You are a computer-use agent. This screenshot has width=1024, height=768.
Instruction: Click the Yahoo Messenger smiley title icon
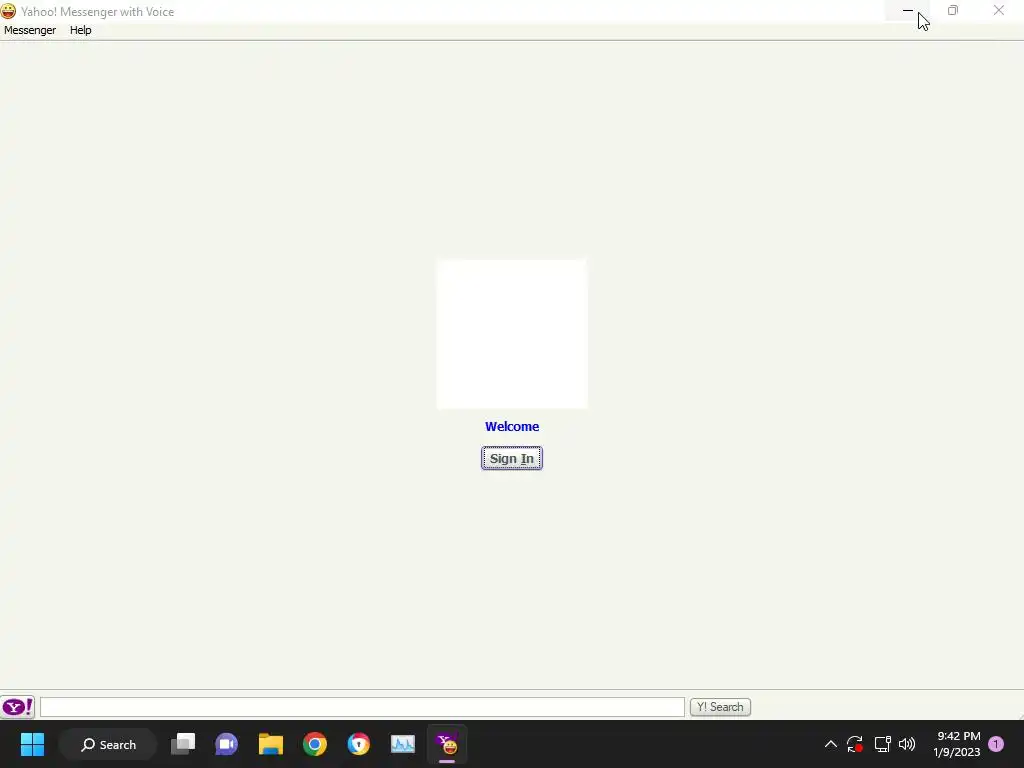pyautogui.click(x=8, y=11)
